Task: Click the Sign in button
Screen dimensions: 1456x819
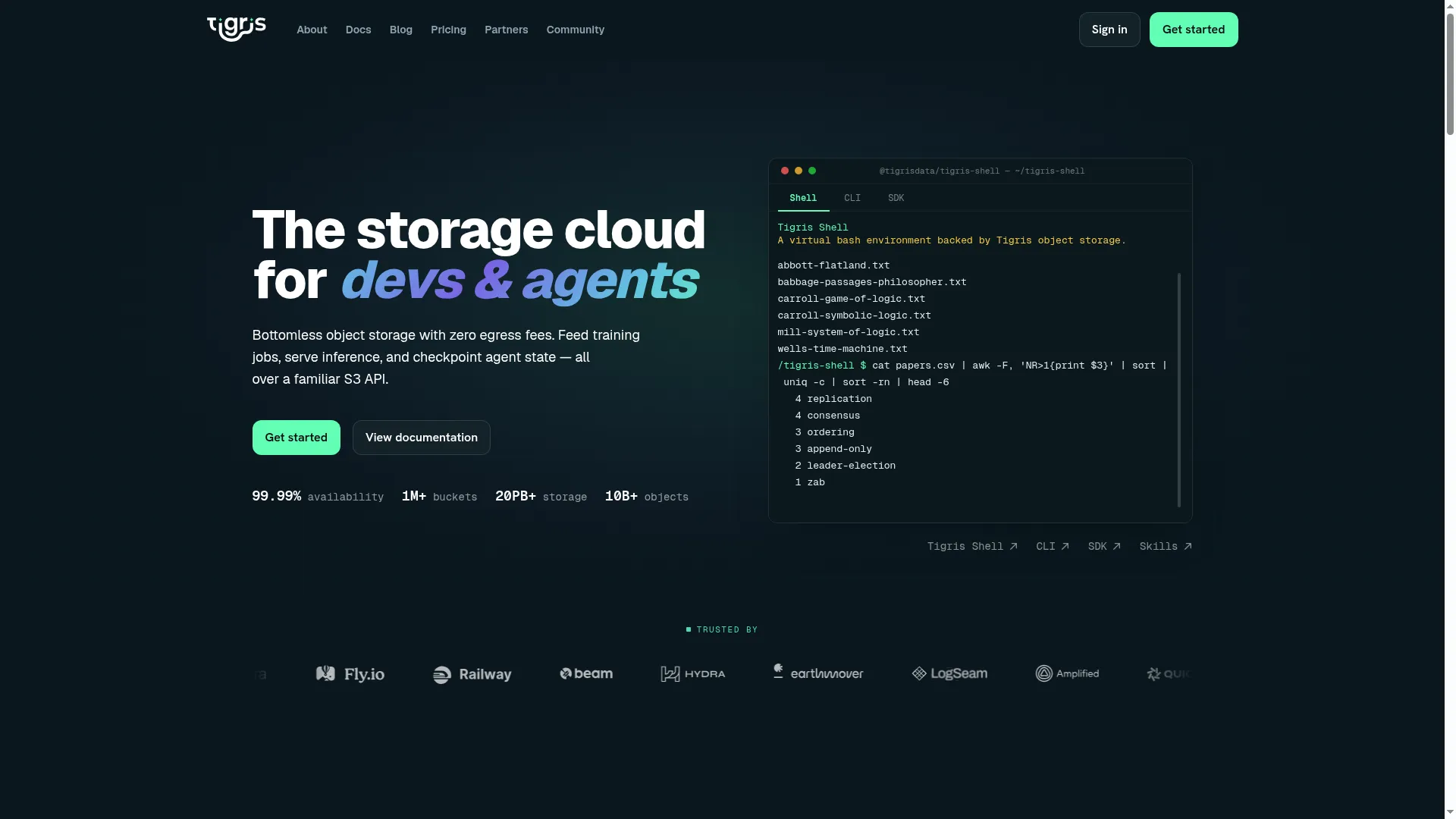Action: tap(1109, 30)
